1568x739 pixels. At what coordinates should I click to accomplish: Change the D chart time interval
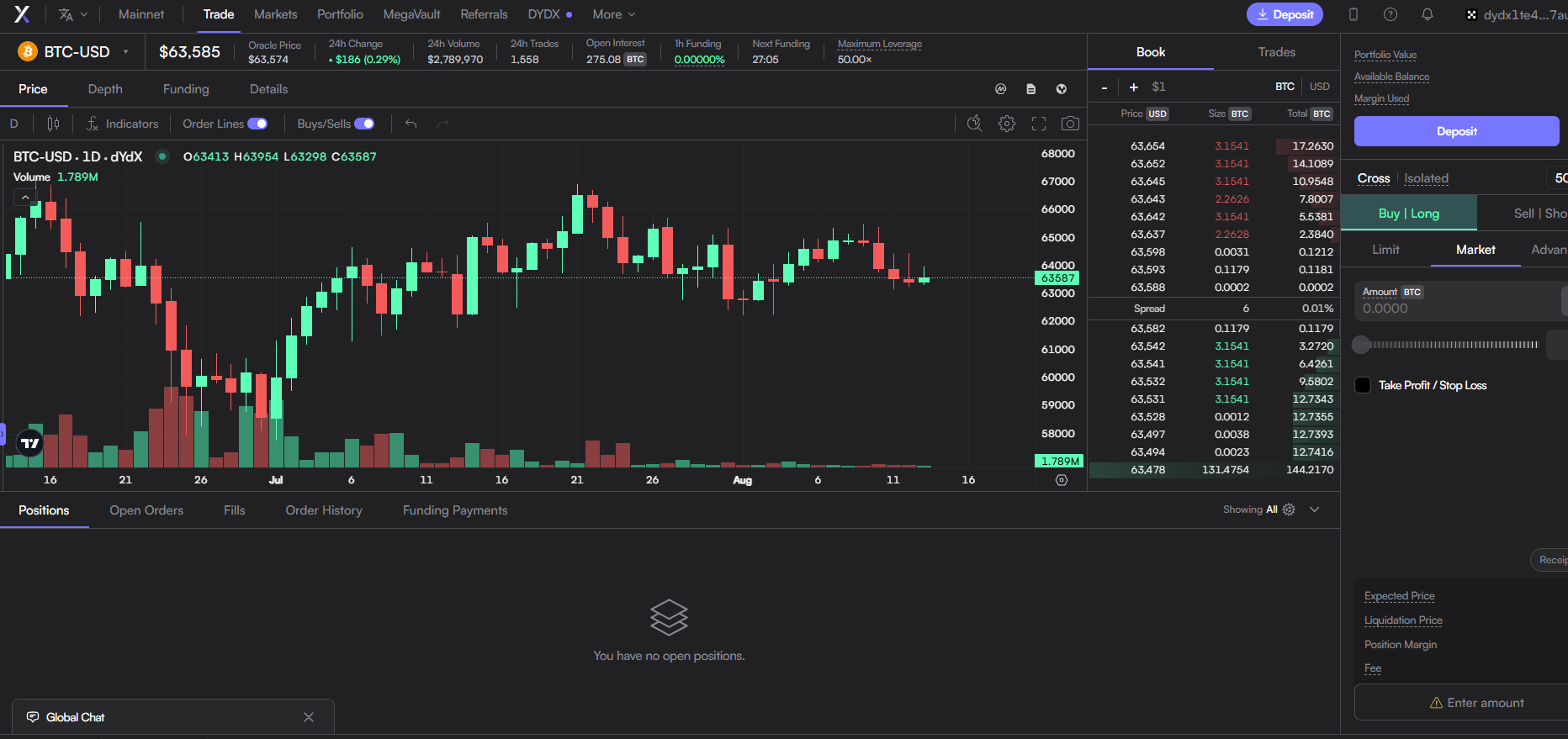pos(14,124)
